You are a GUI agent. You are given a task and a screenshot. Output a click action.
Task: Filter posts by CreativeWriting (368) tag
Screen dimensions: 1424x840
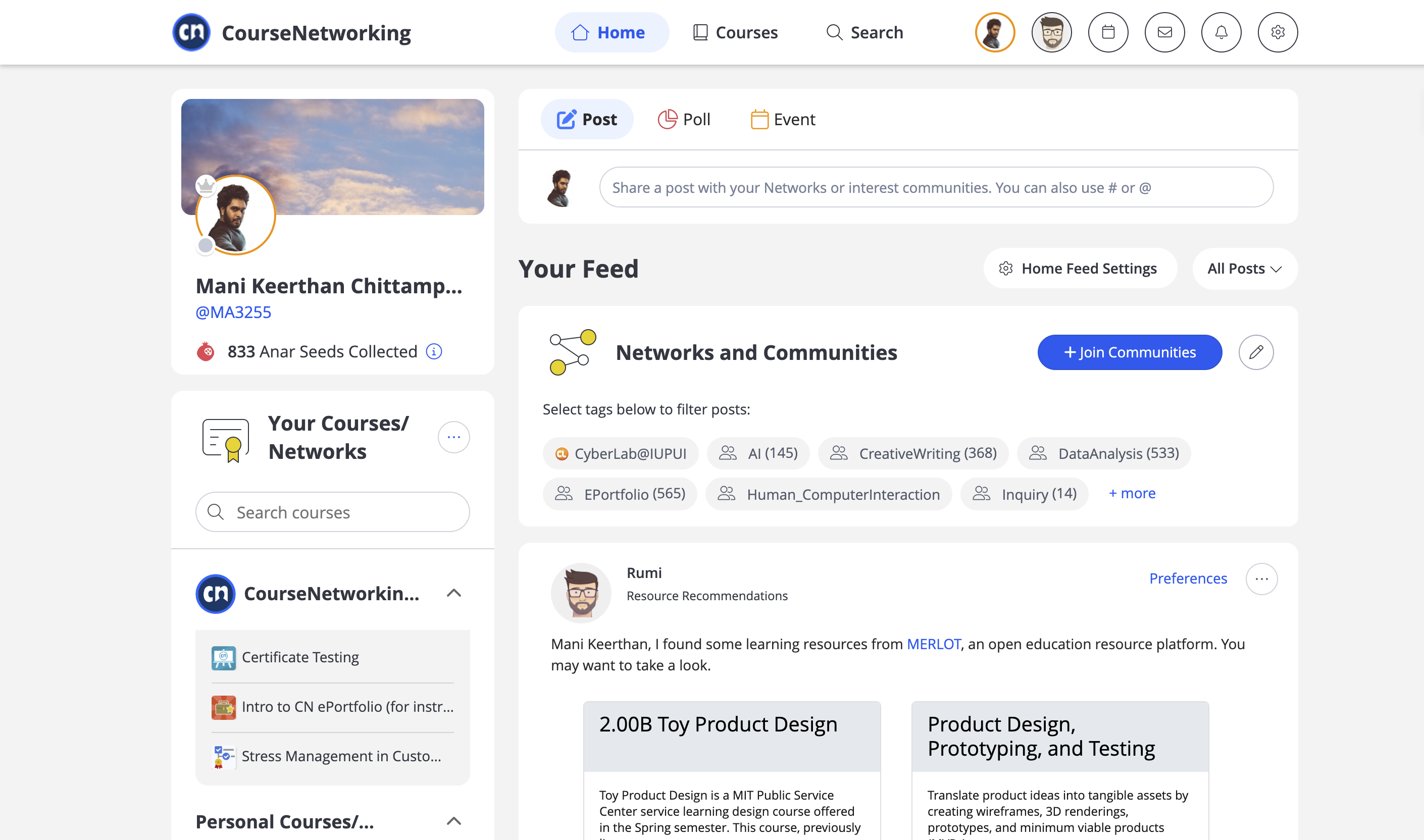click(x=913, y=453)
